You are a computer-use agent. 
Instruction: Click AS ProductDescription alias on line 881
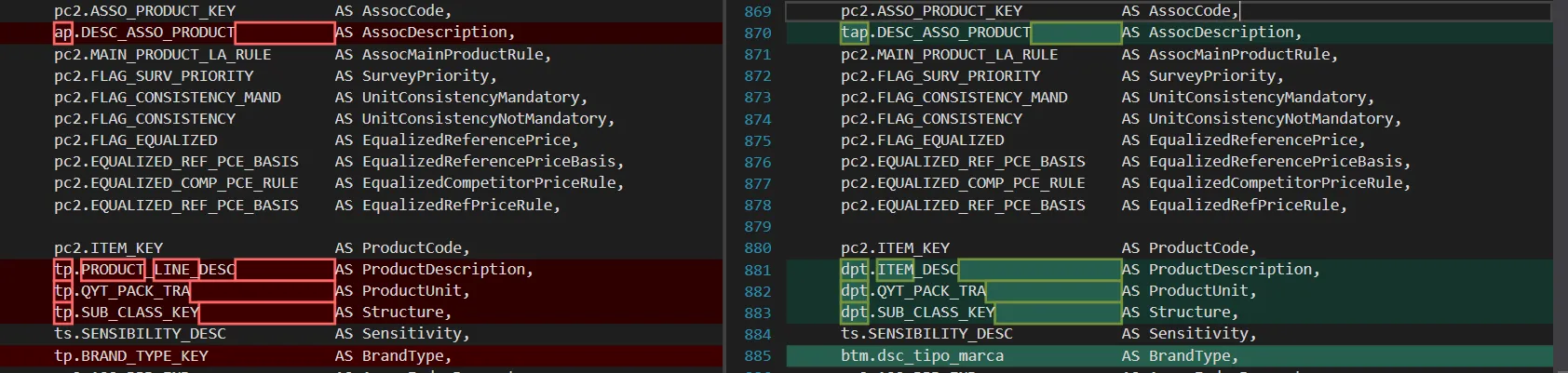[1221, 270]
